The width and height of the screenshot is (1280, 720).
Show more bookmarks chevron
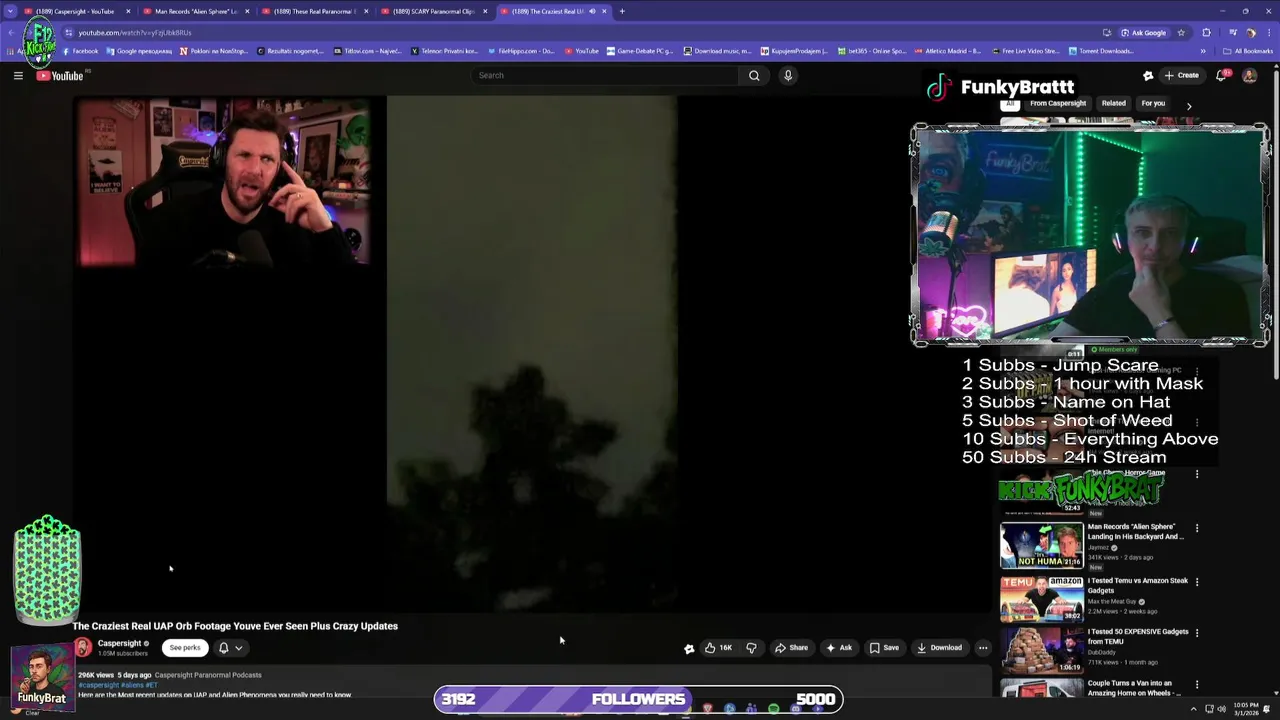pos(1203,51)
